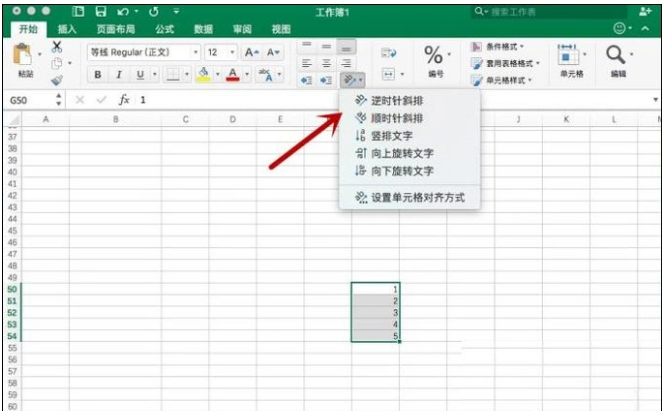Choose 顺时针斜排 from orientation menu
The height and width of the screenshot is (411, 663).
pyautogui.click(x=409, y=118)
